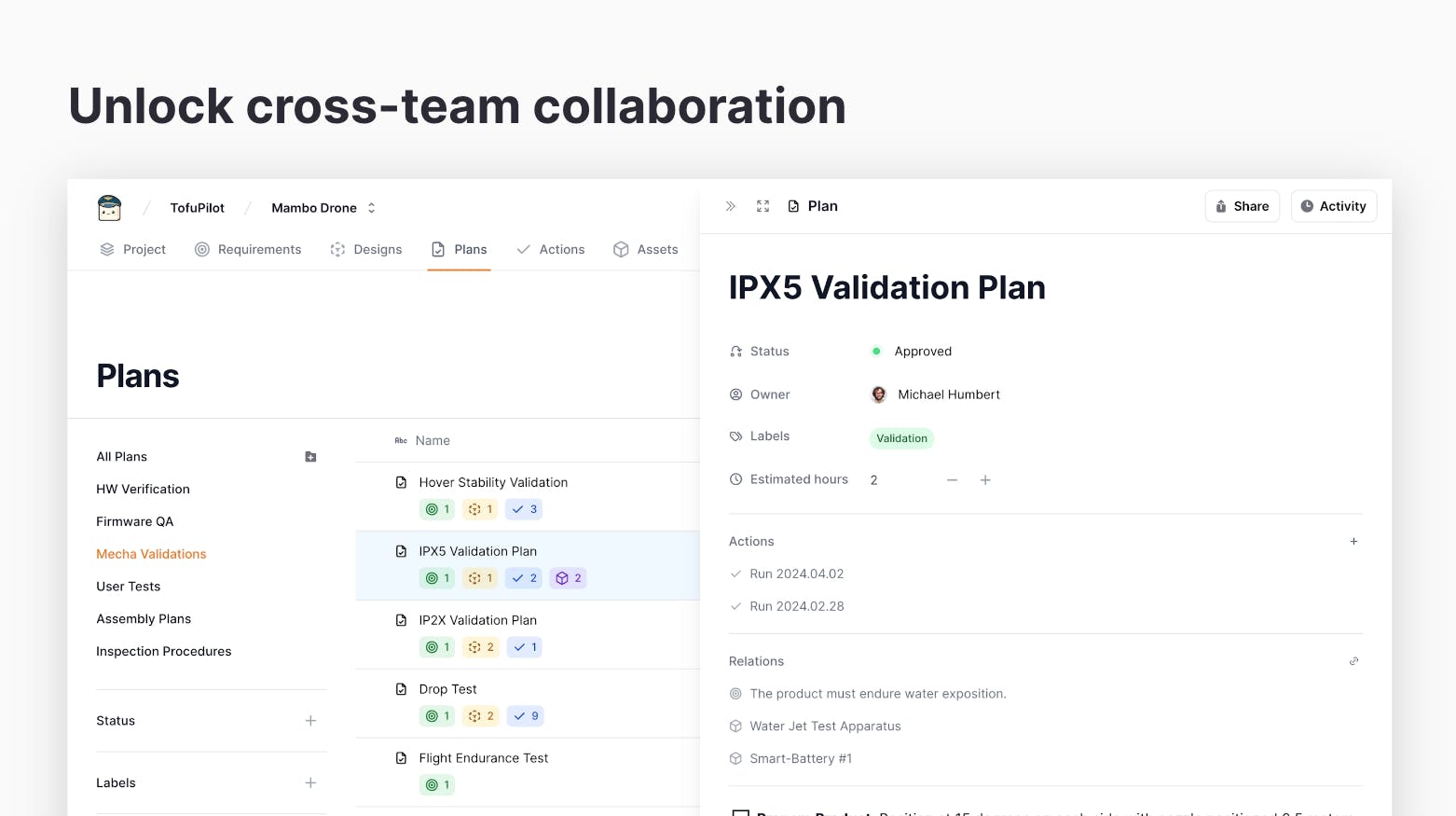The width and height of the screenshot is (1456, 816).
Task: Open the Project tab
Action: tap(132, 249)
